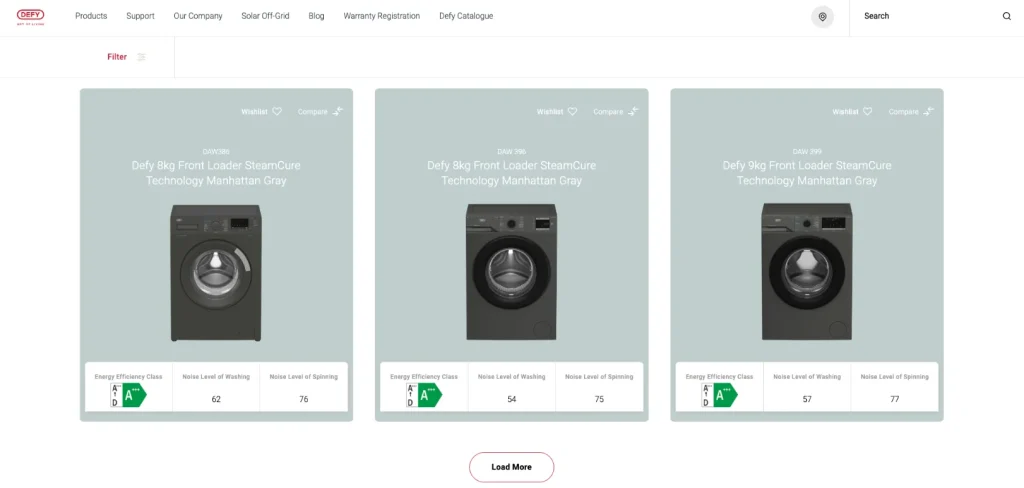The height and width of the screenshot is (488, 1024).
Task: Click energy class A+++ badge on DAW 399
Action: pos(719,395)
